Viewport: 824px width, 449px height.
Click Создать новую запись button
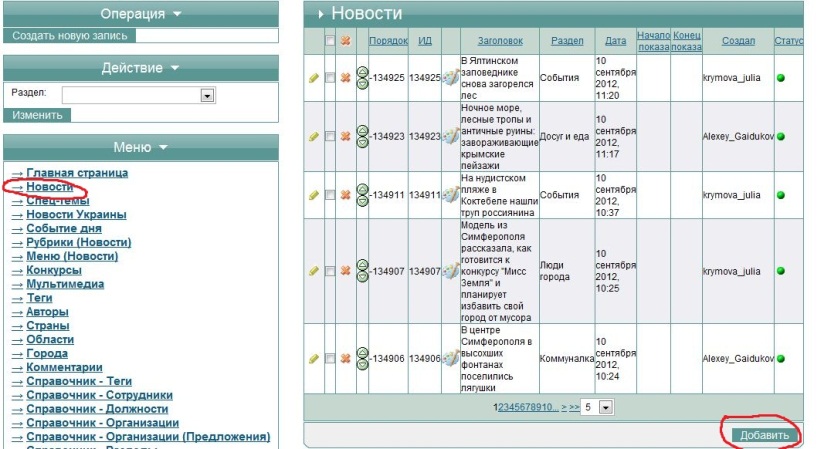[x=69, y=36]
